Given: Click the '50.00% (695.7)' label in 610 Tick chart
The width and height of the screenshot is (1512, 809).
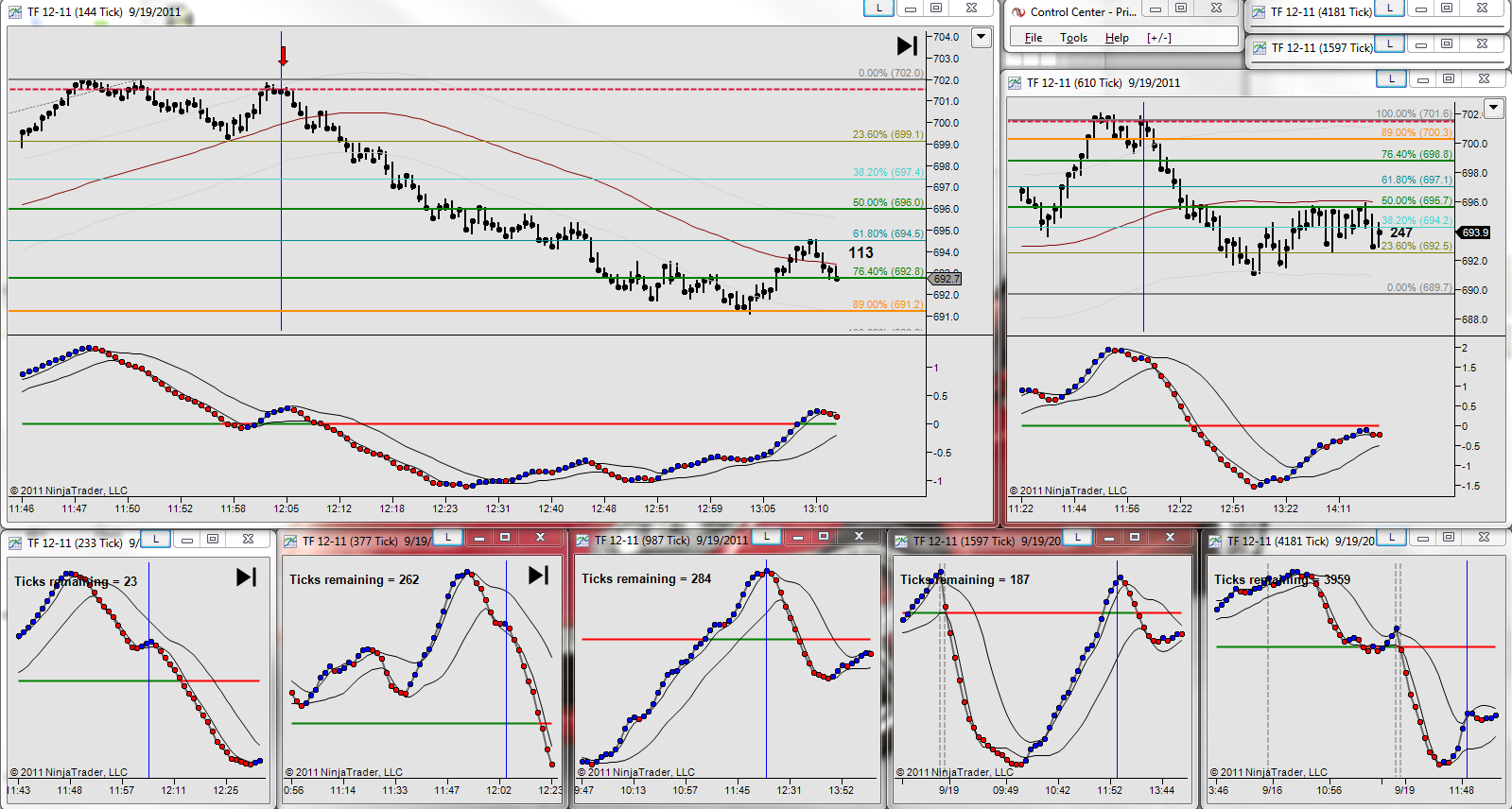Looking at the screenshot, I should [1416, 200].
